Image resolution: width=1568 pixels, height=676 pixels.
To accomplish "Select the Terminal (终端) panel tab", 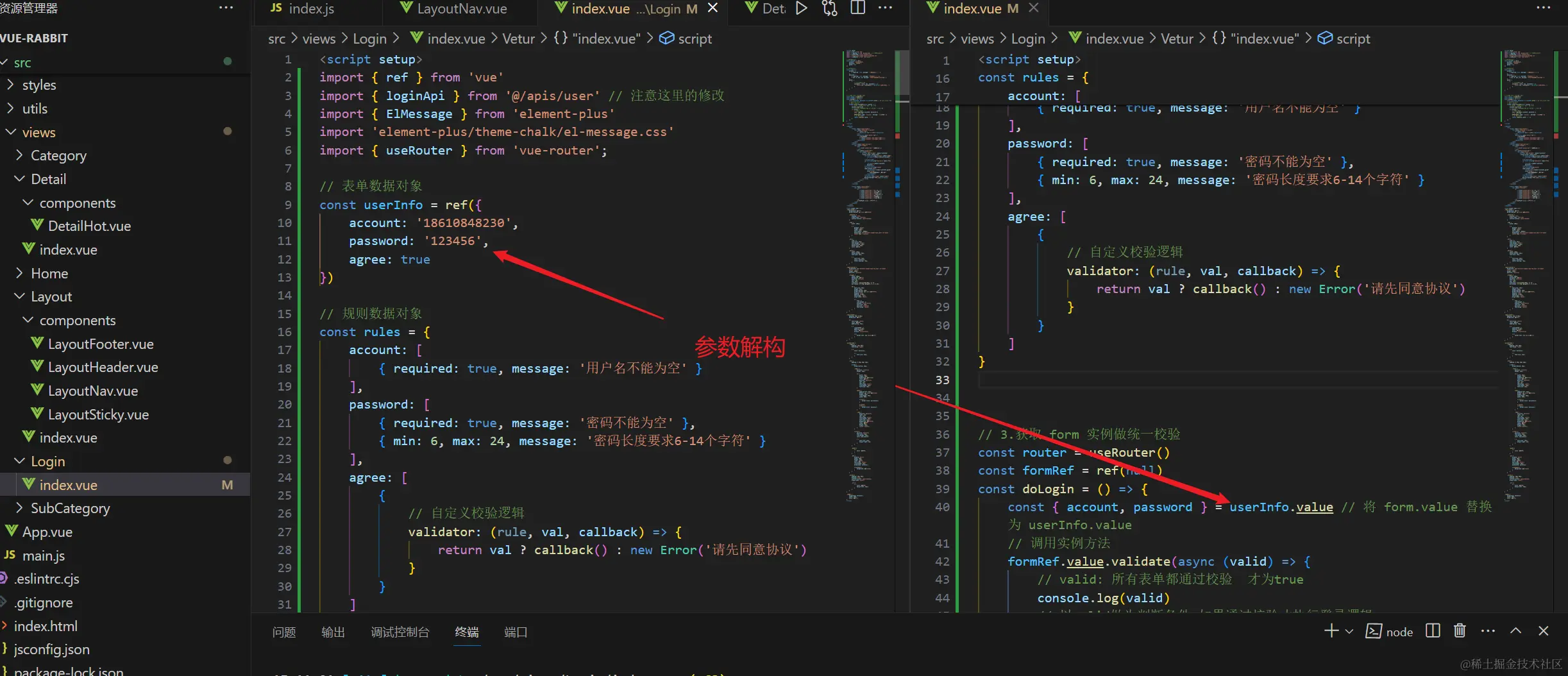I will pos(467,632).
